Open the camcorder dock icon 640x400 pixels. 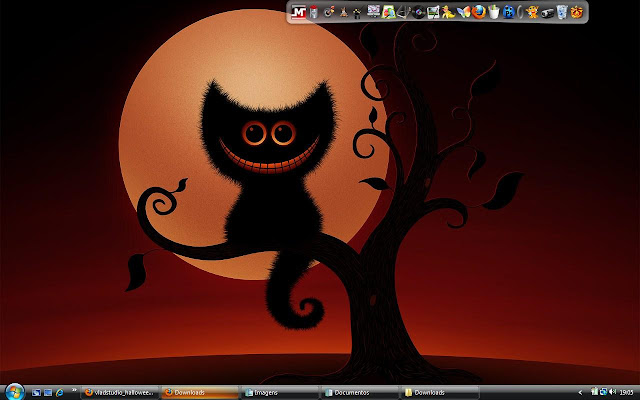[547, 13]
